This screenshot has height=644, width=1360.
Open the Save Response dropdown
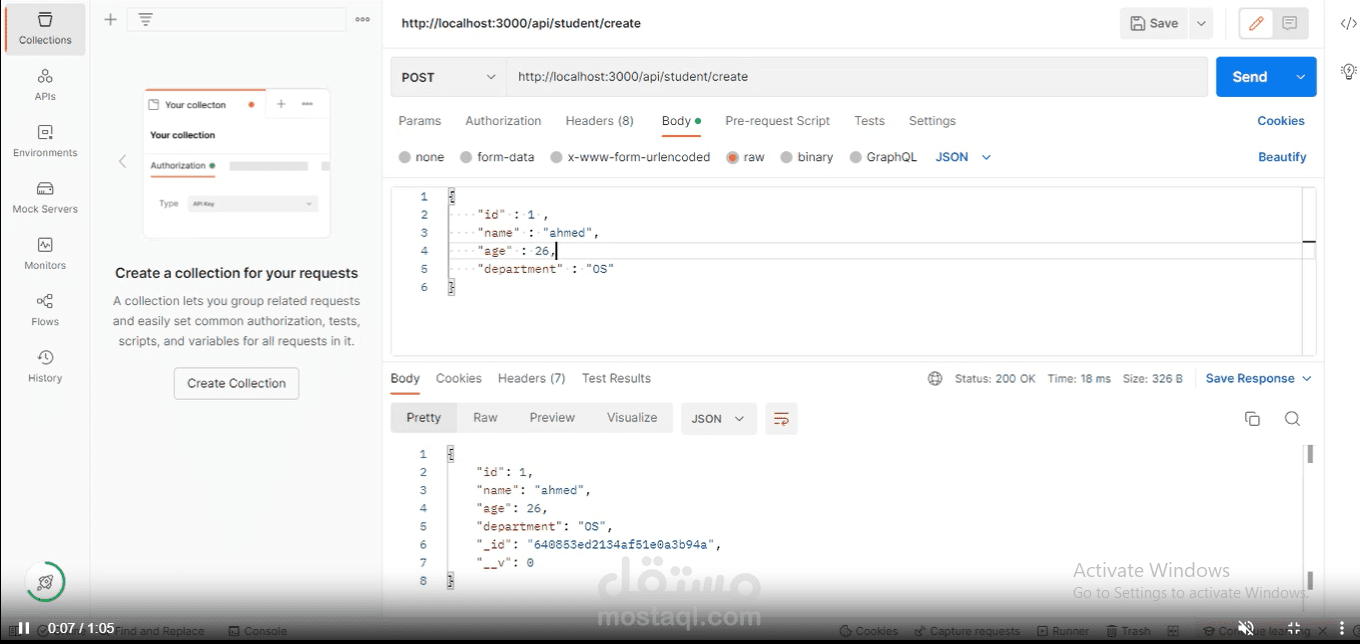(1259, 379)
